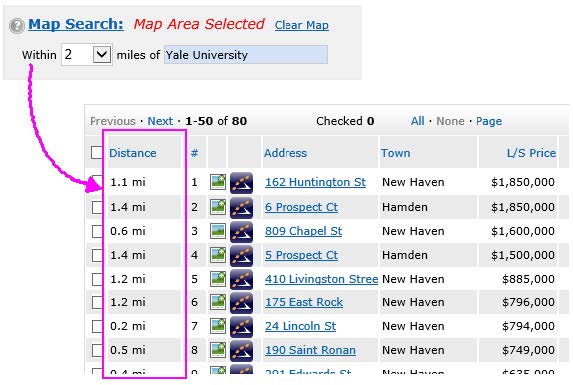Click the $794,000 price cell
573x385 pixels.
click(x=528, y=326)
